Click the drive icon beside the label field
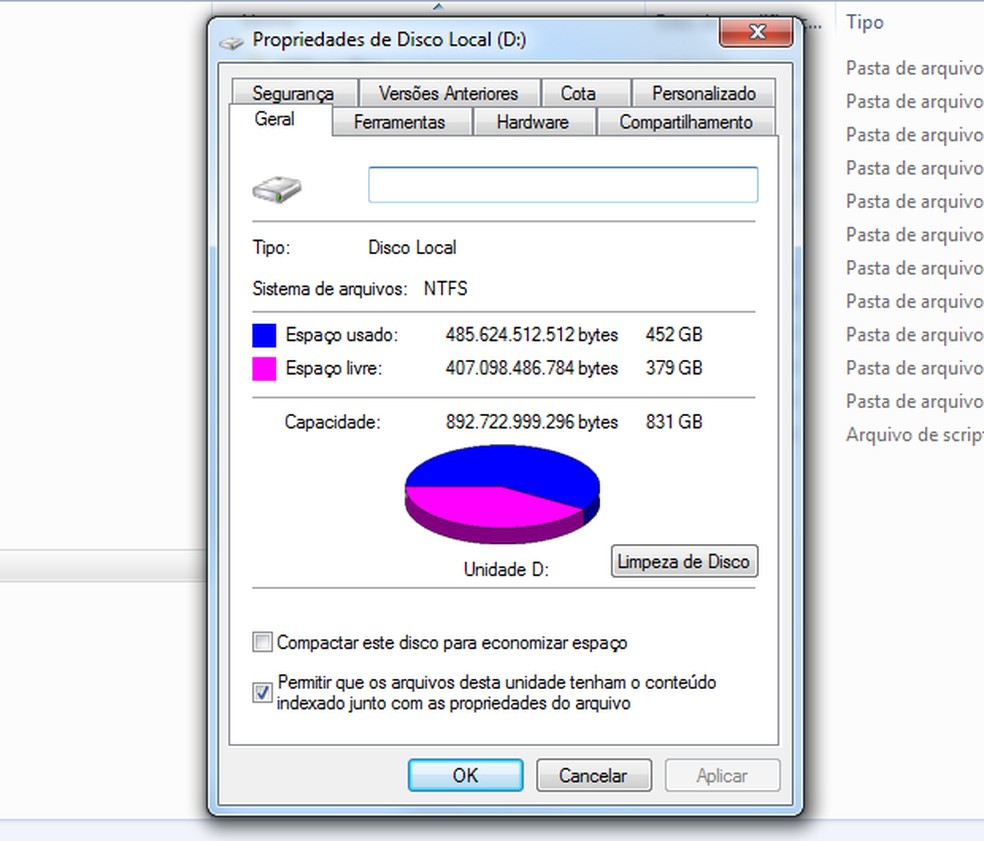Screen dimensions: 984x841 click(x=277, y=188)
